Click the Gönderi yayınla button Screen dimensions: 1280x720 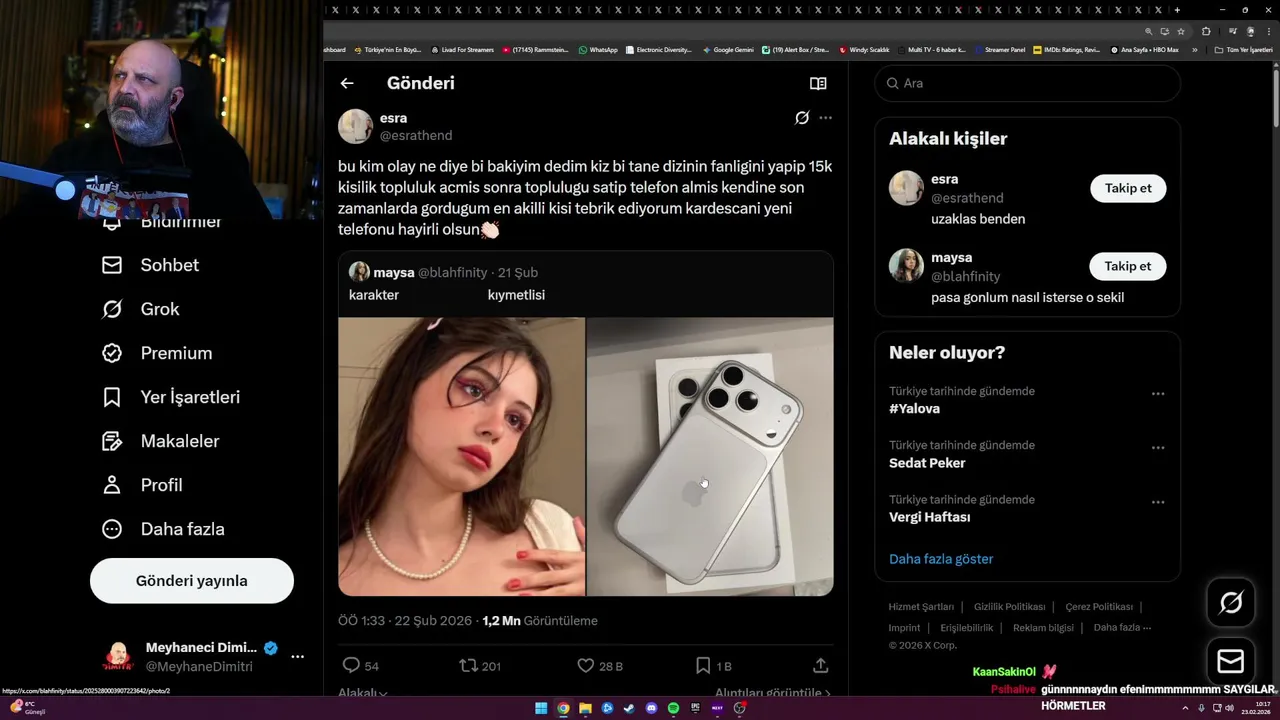192,581
